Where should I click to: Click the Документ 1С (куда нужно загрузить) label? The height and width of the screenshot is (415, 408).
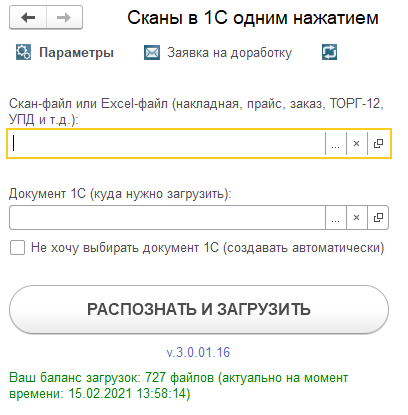pyautogui.click(x=120, y=193)
